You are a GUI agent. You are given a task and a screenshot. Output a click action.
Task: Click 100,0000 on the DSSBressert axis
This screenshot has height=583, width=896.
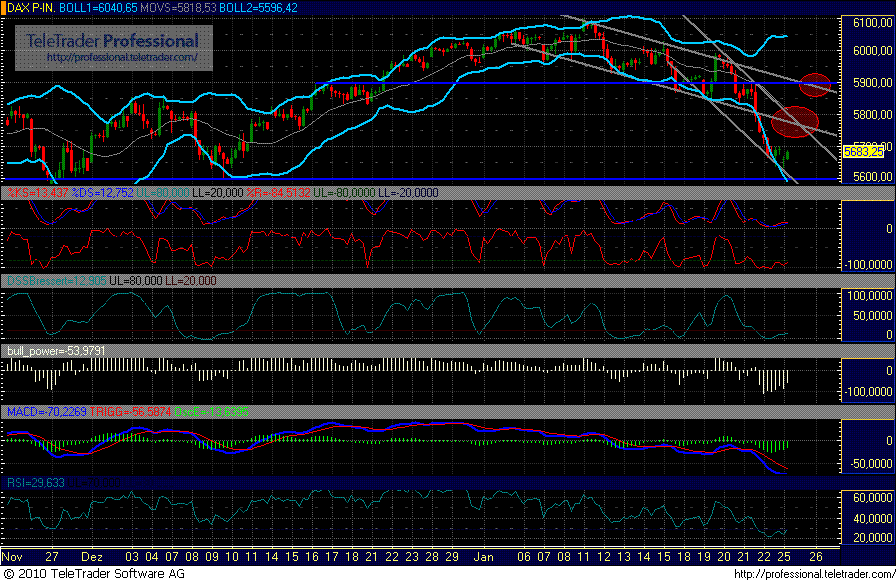click(870, 296)
